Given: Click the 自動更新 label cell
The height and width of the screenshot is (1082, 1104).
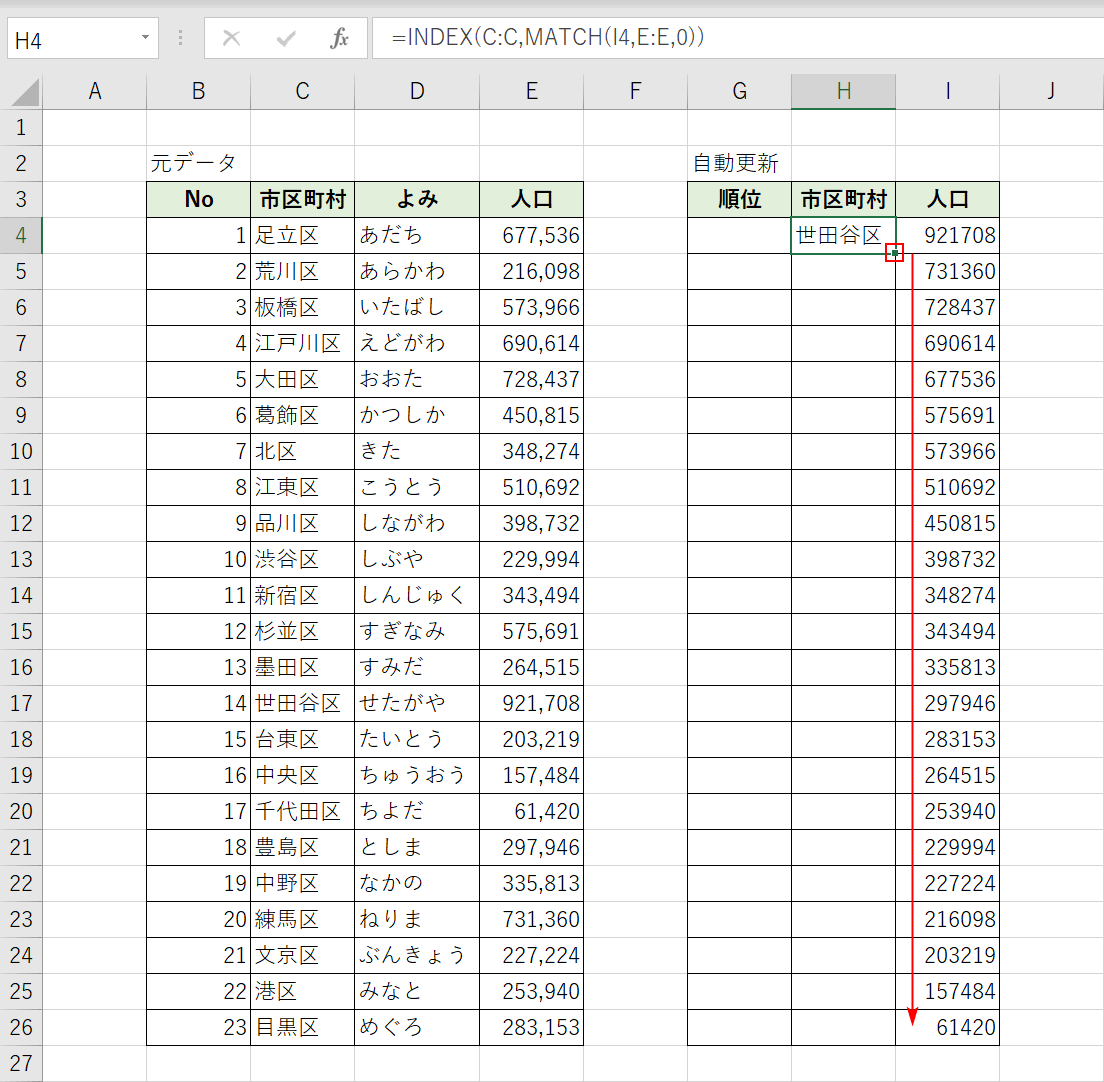Looking at the screenshot, I should point(739,163).
